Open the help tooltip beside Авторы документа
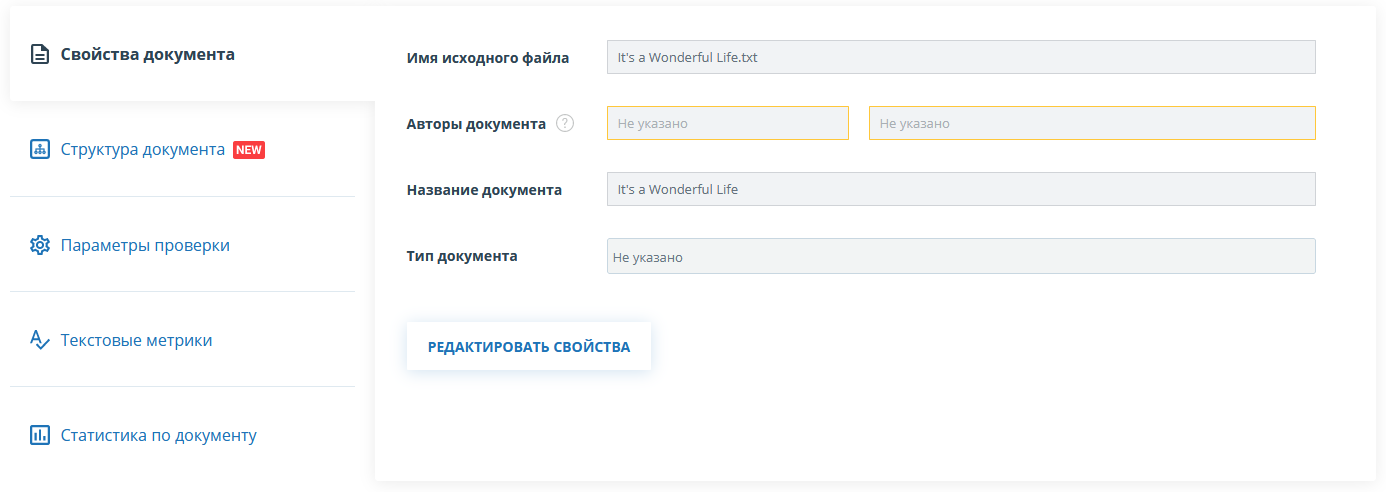This screenshot has height=492, width=1386. click(x=565, y=124)
